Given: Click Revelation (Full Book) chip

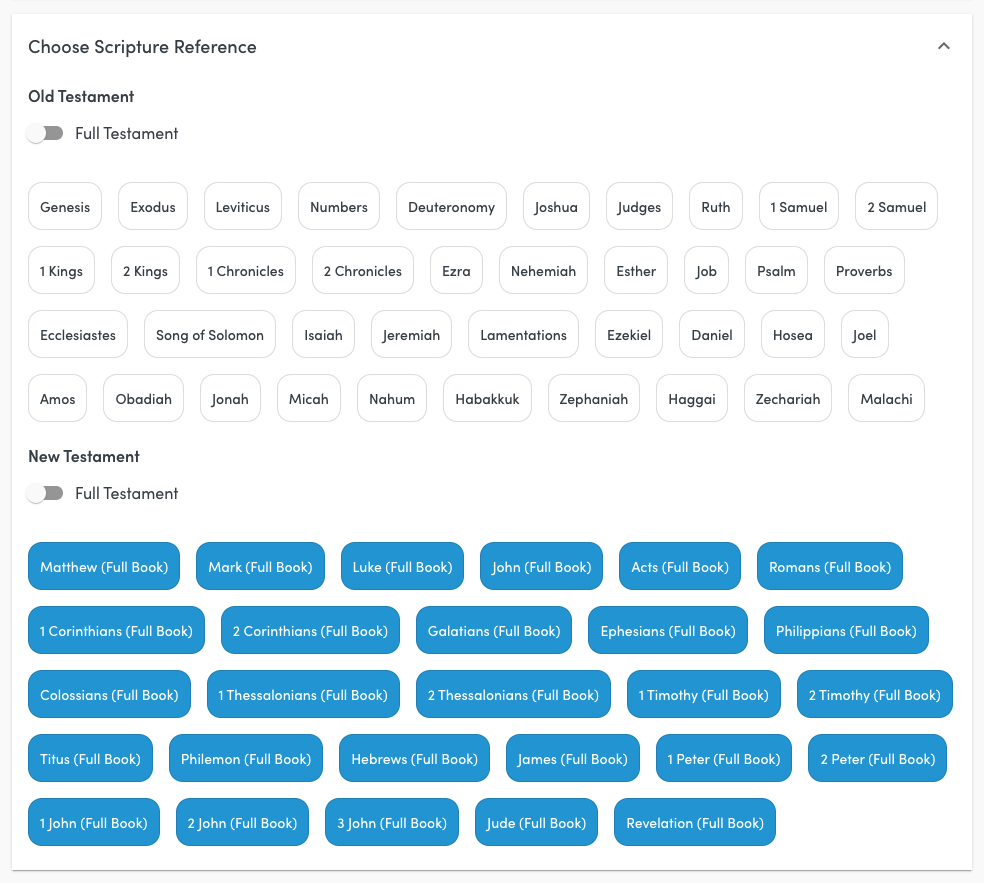Looking at the screenshot, I should pyautogui.click(x=695, y=823).
